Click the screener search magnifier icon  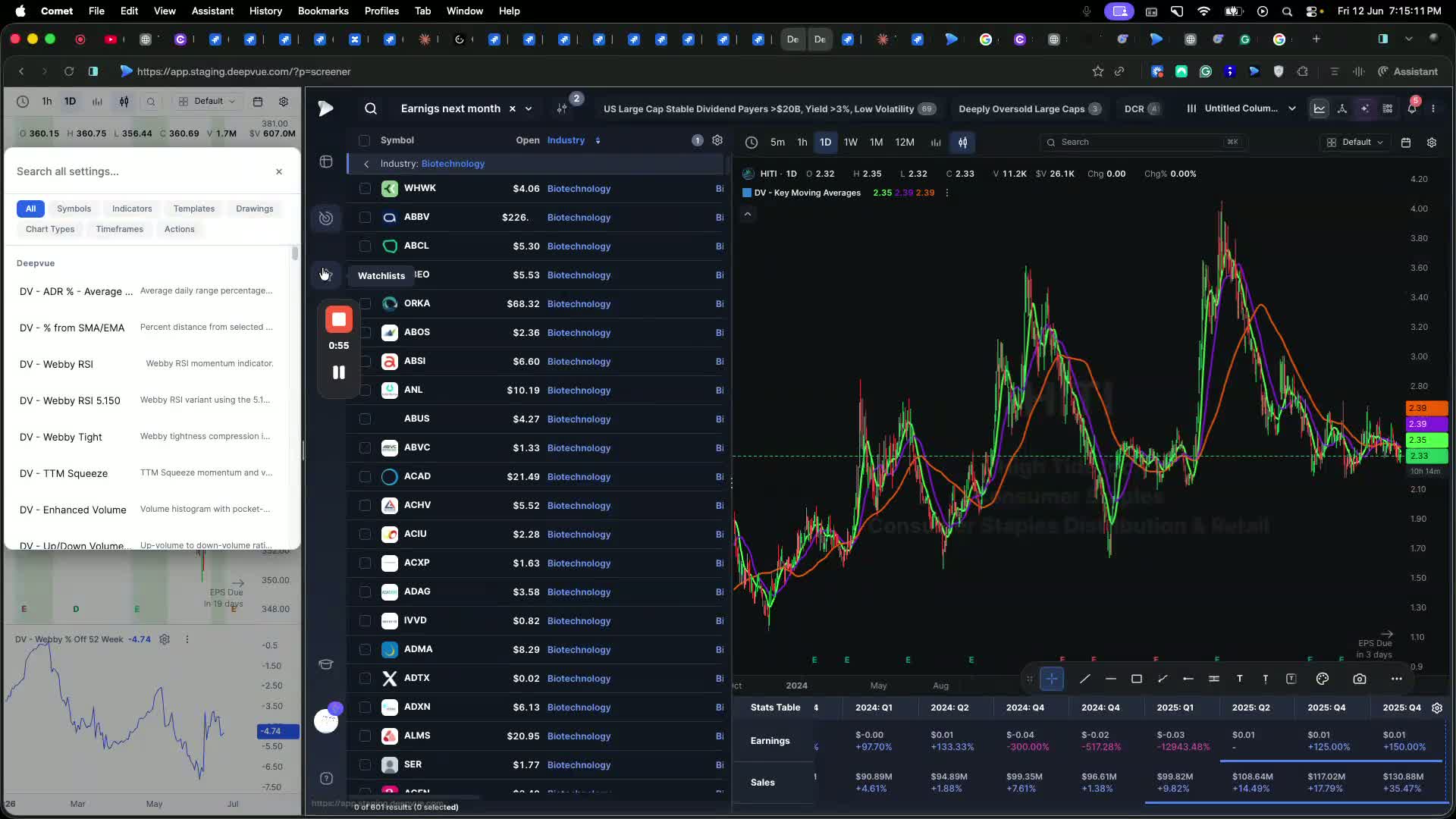tap(371, 108)
